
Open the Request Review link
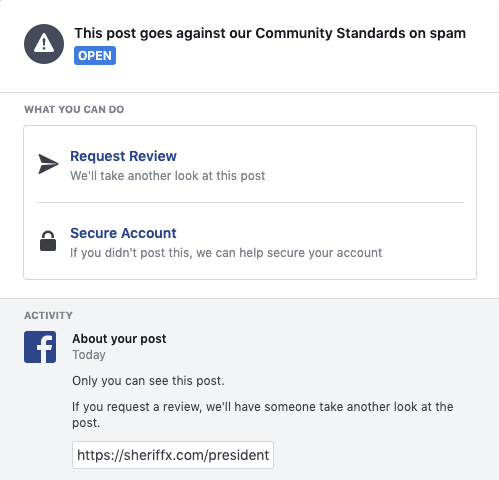point(123,156)
